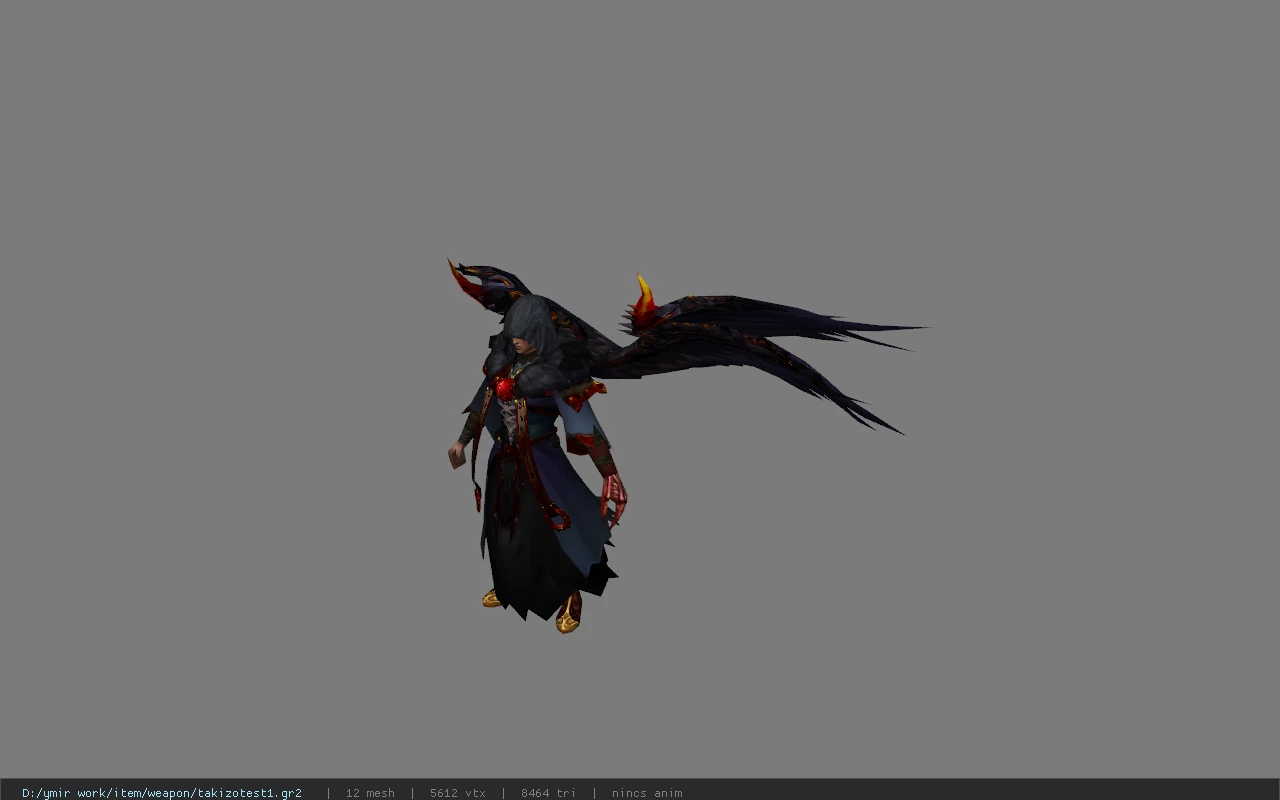Click the 'nincs anim' status entry
The width and height of the screenshot is (1280, 800).
(647, 793)
